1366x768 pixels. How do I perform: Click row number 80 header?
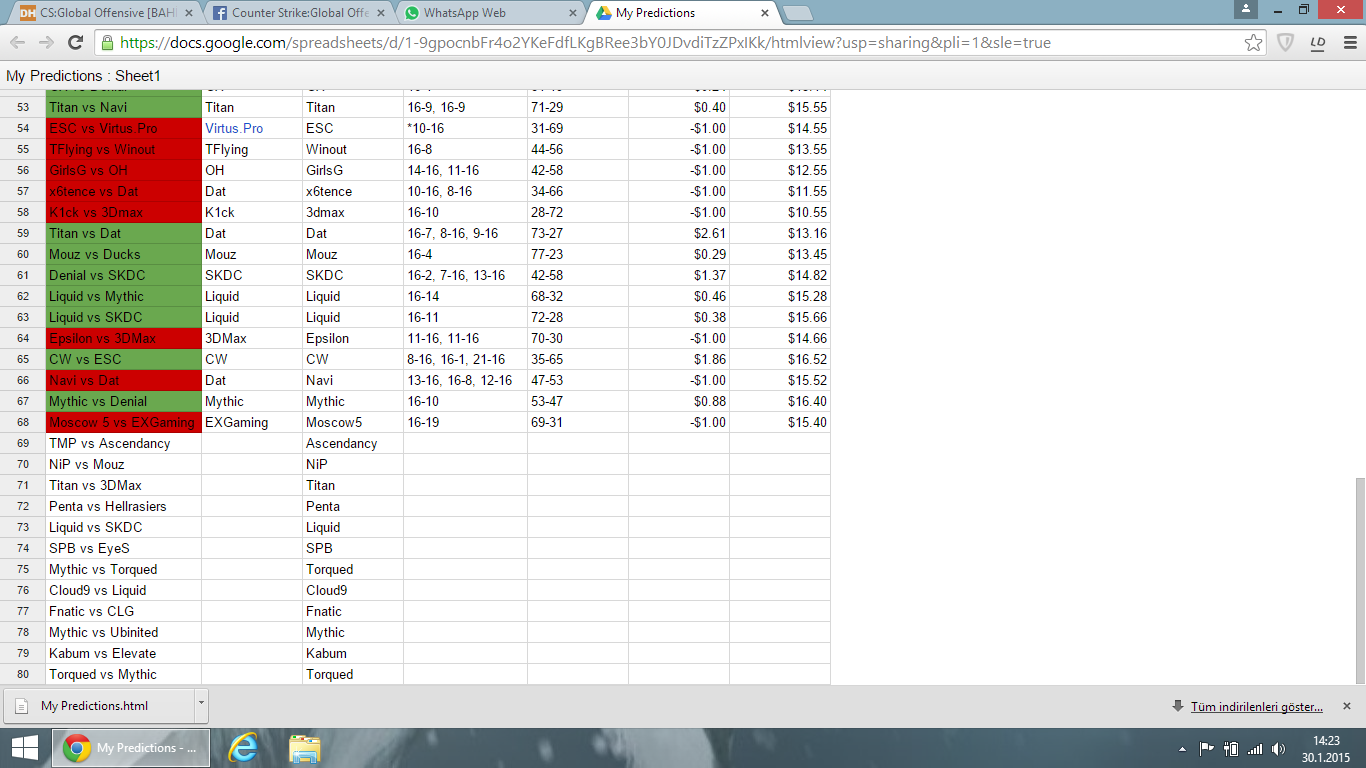click(23, 674)
